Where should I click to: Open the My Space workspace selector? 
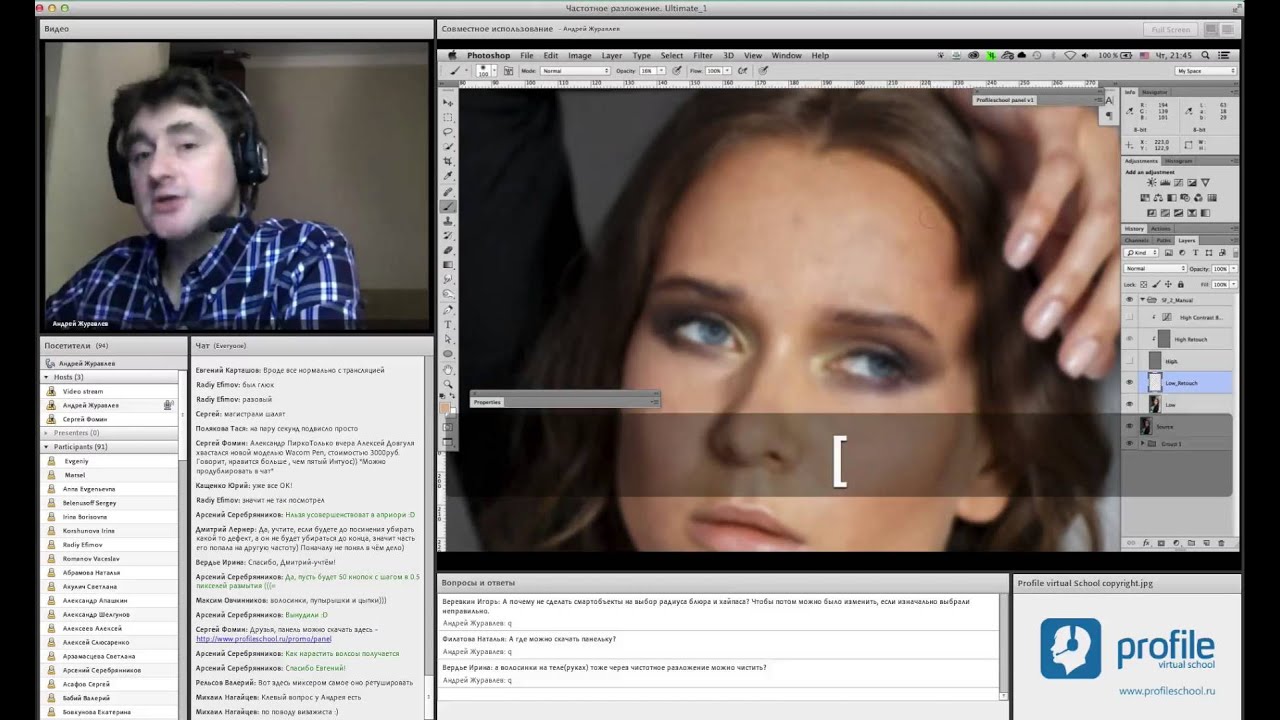pyautogui.click(x=1205, y=71)
